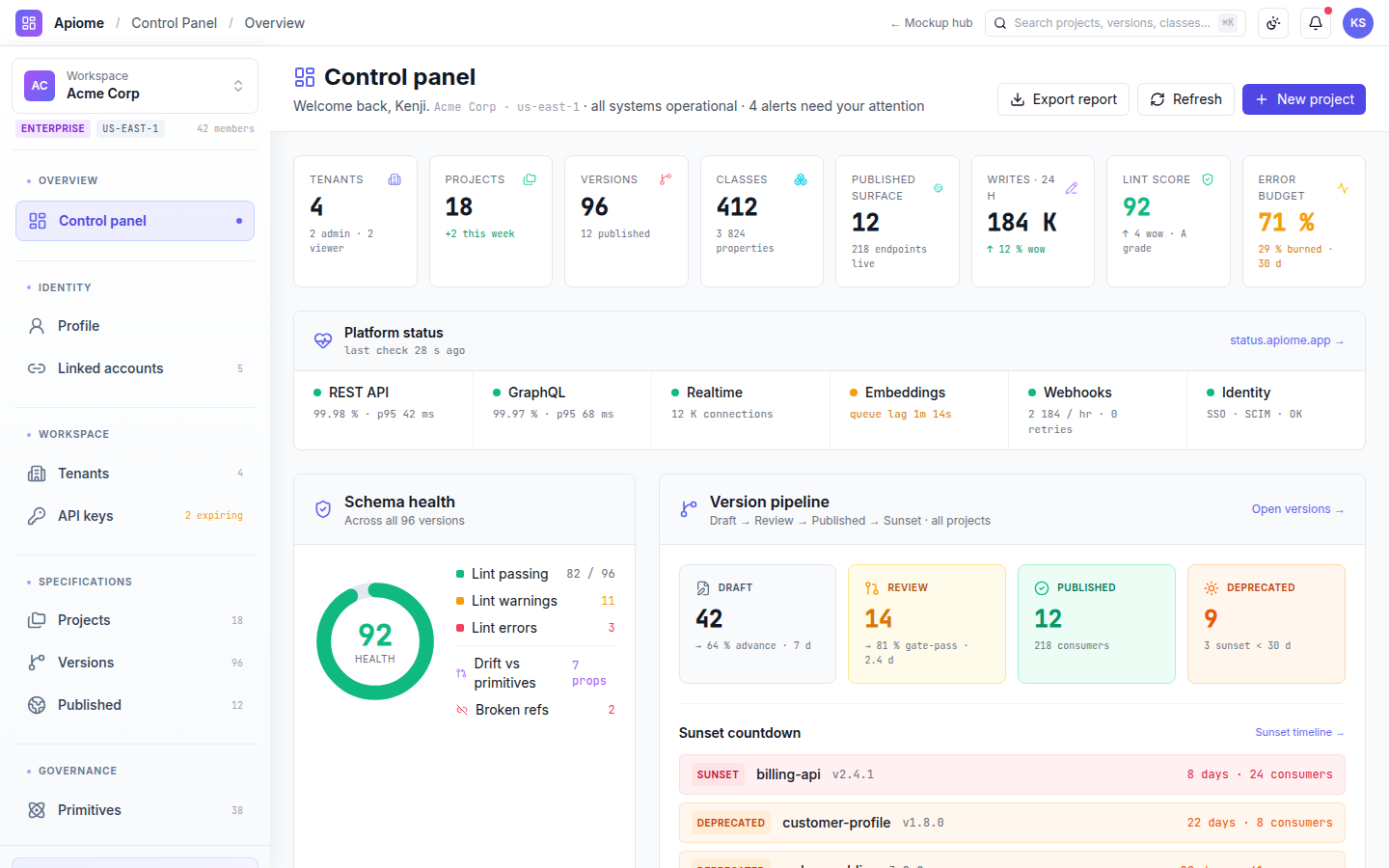Click the Projects card copy icon
Image resolution: width=1389 pixels, height=868 pixels.
(x=530, y=179)
